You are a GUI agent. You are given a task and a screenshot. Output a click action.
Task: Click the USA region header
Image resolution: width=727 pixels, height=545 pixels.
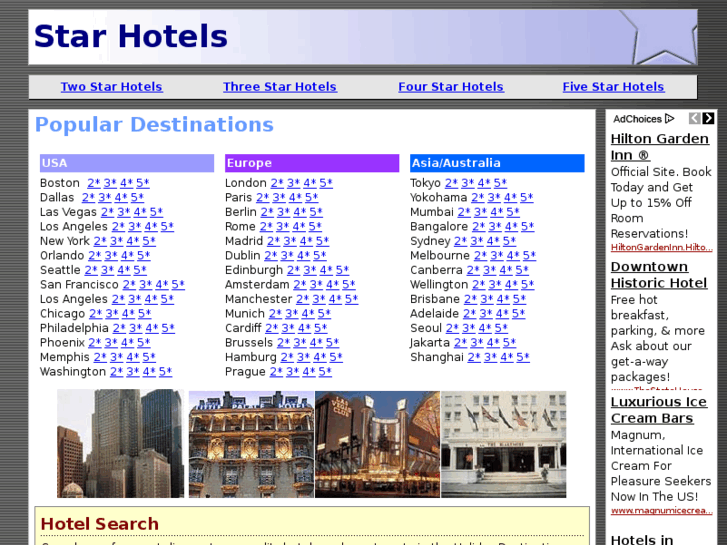tap(127, 163)
